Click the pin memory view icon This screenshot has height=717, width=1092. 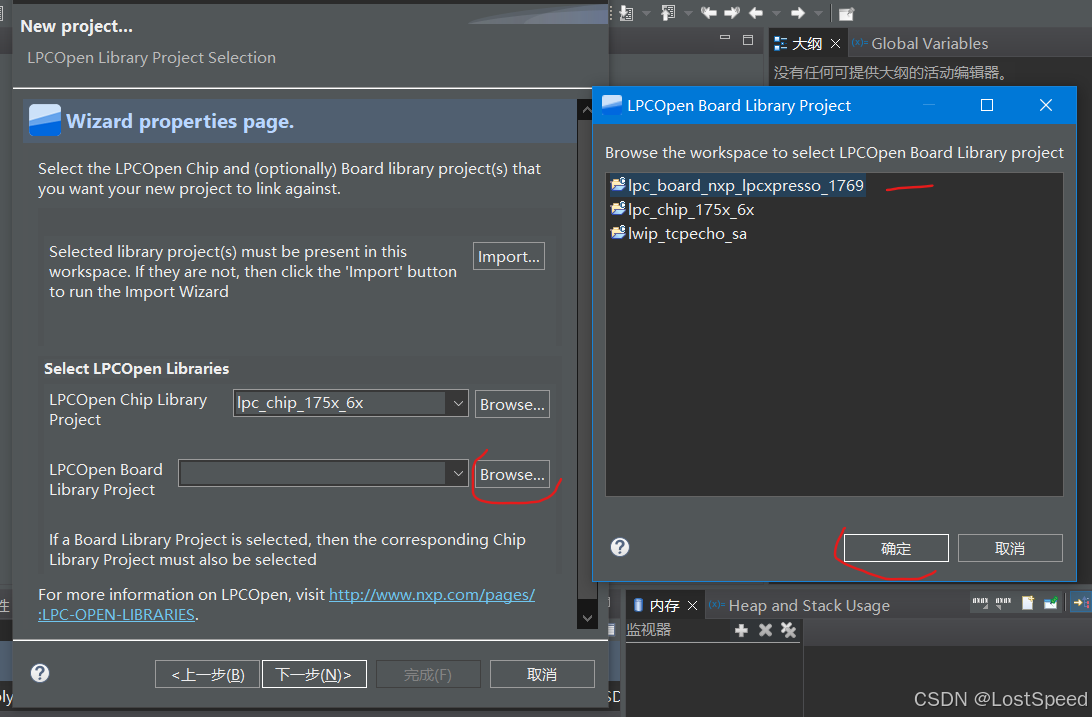(x=1050, y=603)
